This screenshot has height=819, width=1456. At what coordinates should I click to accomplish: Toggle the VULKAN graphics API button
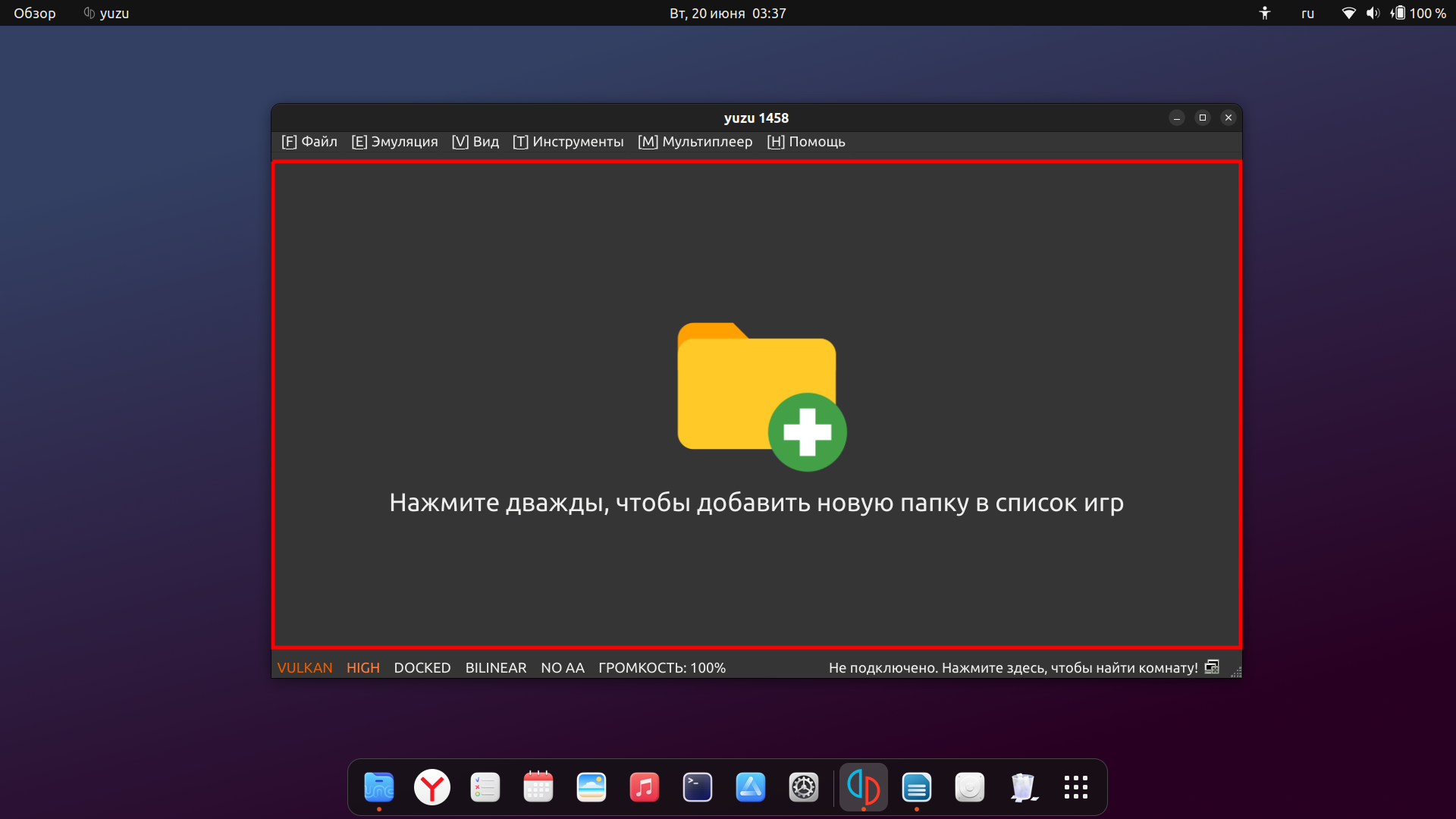coord(305,668)
